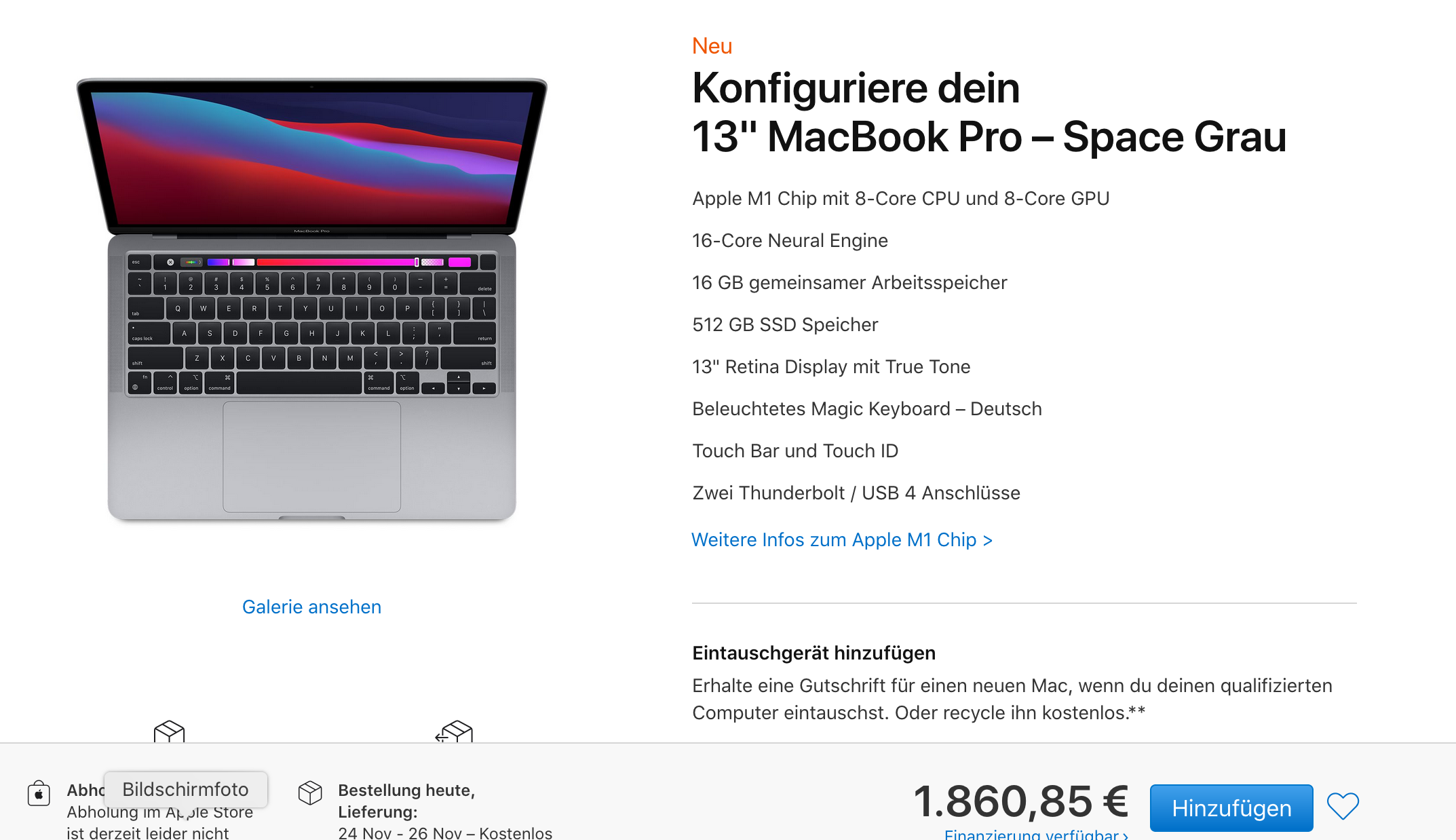Screen dimensions: 1456x840
Task: Click the chevron after Apple M1 Chip link
Action: pyautogui.click(x=988, y=540)
